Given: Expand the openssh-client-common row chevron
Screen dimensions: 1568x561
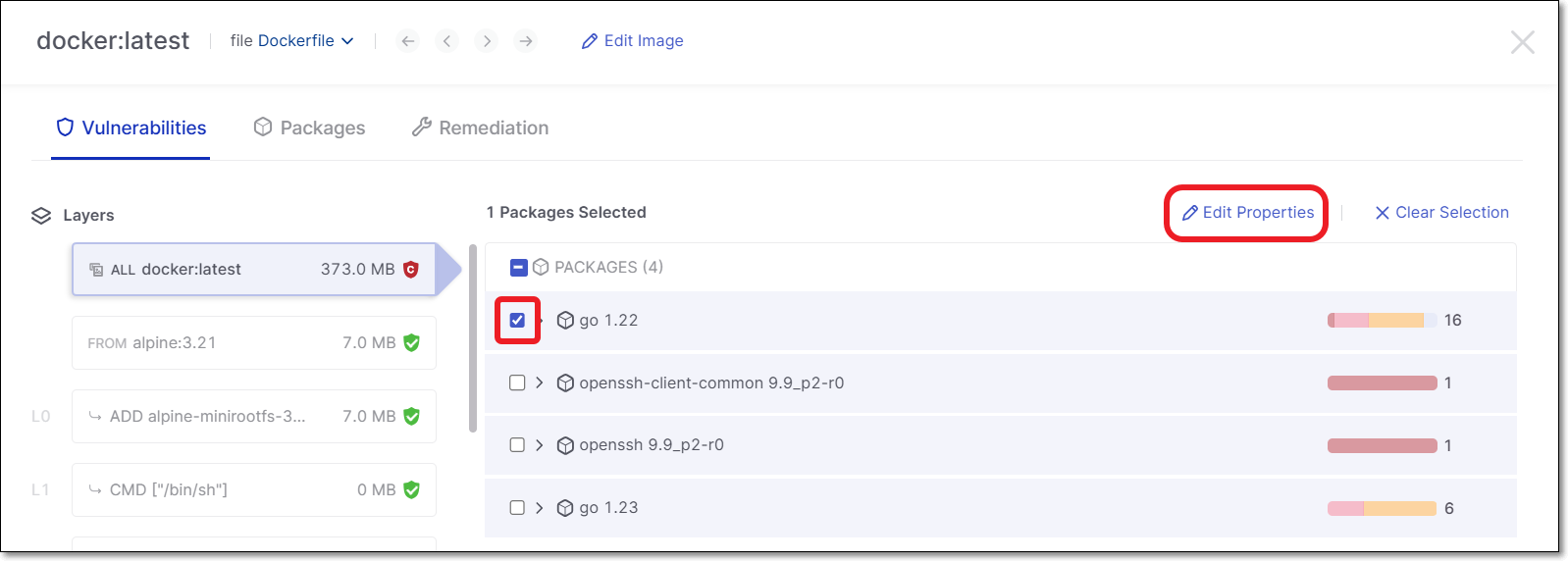Looking at the screenshot, I should pos(539,382).
